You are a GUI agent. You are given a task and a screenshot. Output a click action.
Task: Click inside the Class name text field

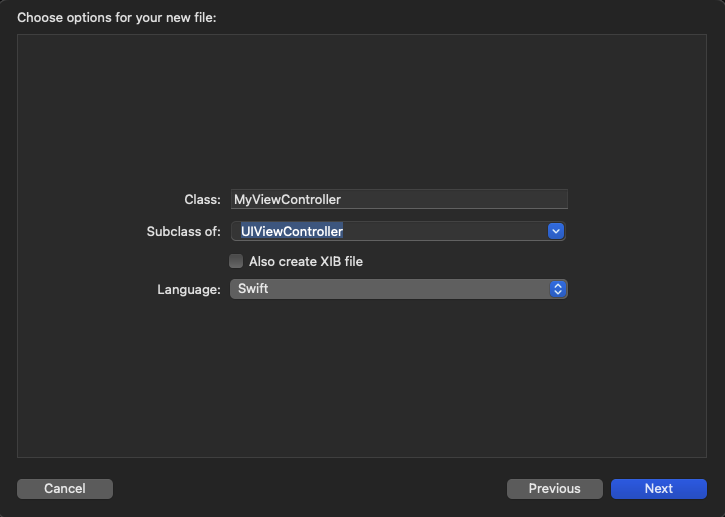pyautogui.click(x=399, y=199)
